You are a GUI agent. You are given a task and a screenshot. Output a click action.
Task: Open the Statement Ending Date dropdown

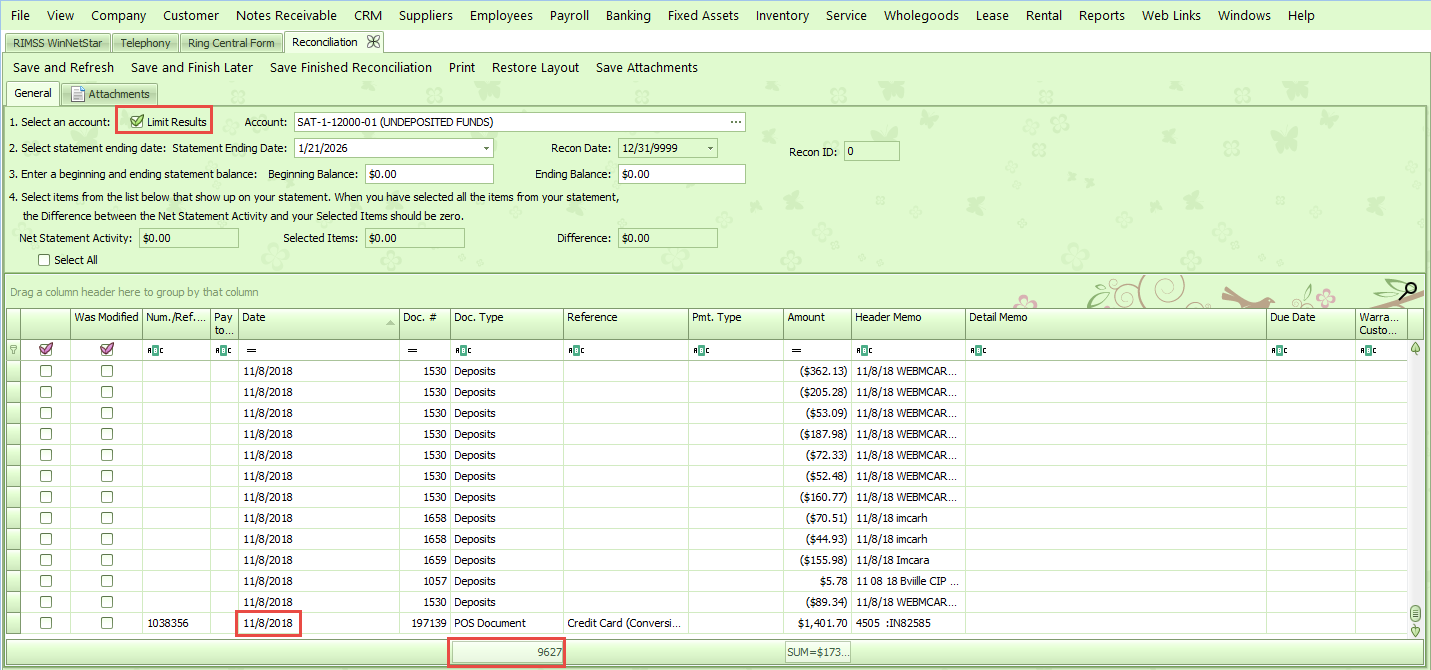(486, 148)
